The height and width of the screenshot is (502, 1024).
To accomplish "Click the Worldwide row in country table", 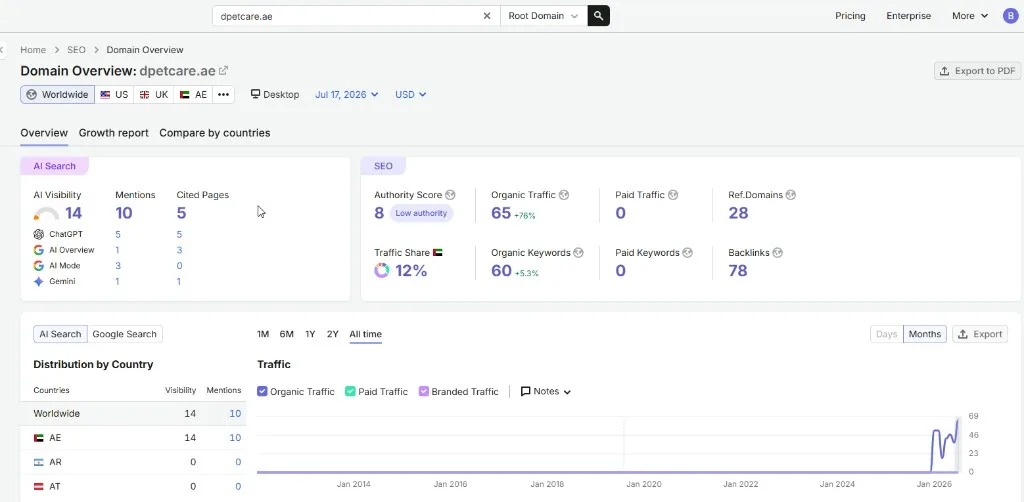I will [x=133, y=414].
